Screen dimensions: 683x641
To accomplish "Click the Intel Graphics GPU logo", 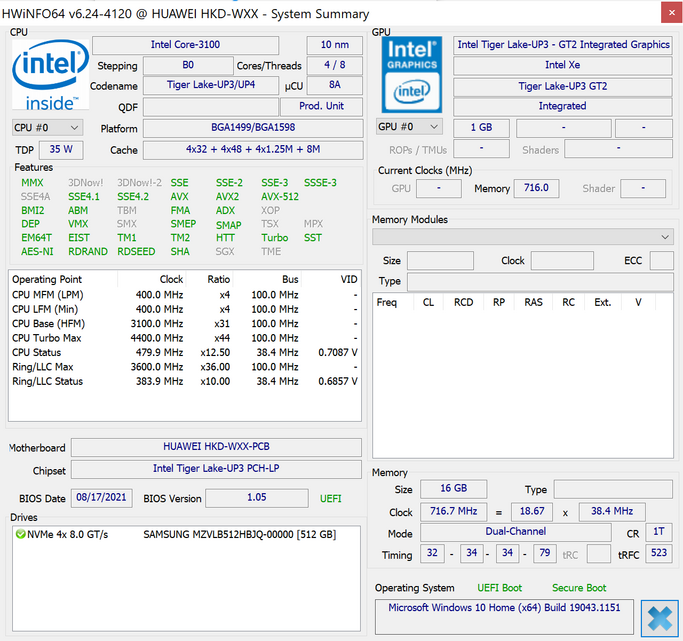I will point(411,75).
